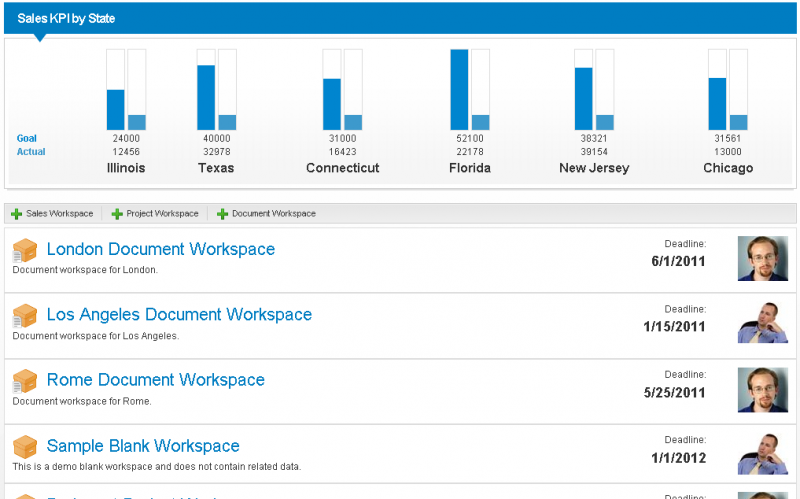Viewport: 800px width, 499px height.
Task: Click the Florida actual value 22178
Action: pos(470,152)
